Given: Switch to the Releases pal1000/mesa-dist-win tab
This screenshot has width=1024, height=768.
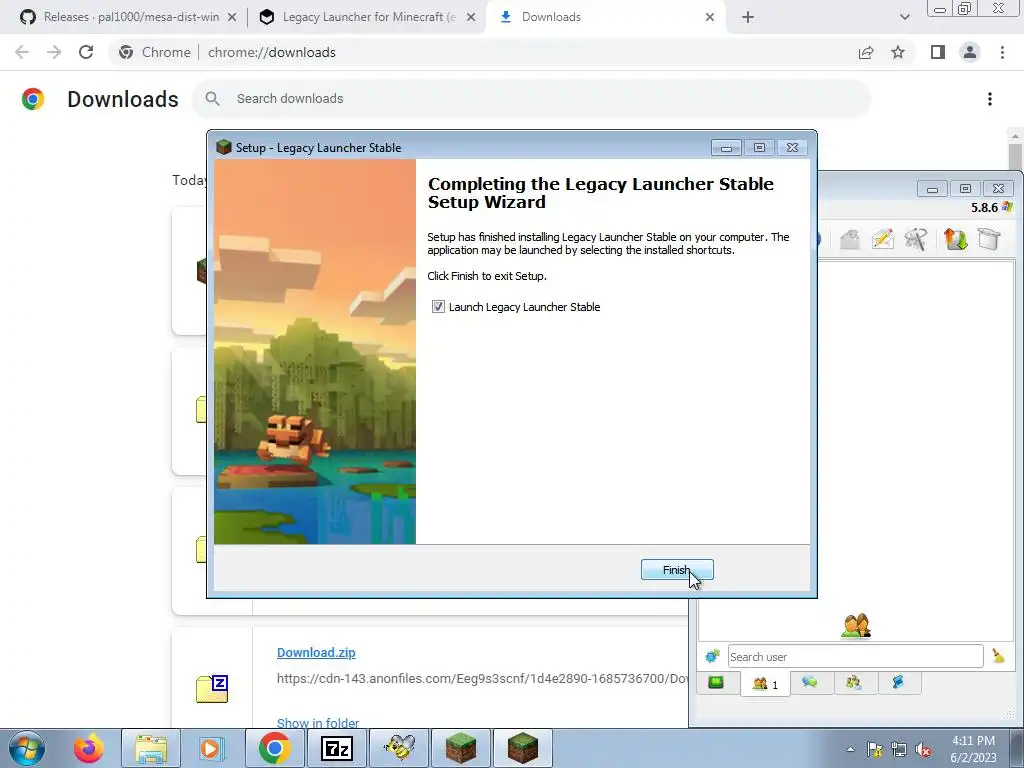Looking at the screenshot, I should (x=131, y=17).
